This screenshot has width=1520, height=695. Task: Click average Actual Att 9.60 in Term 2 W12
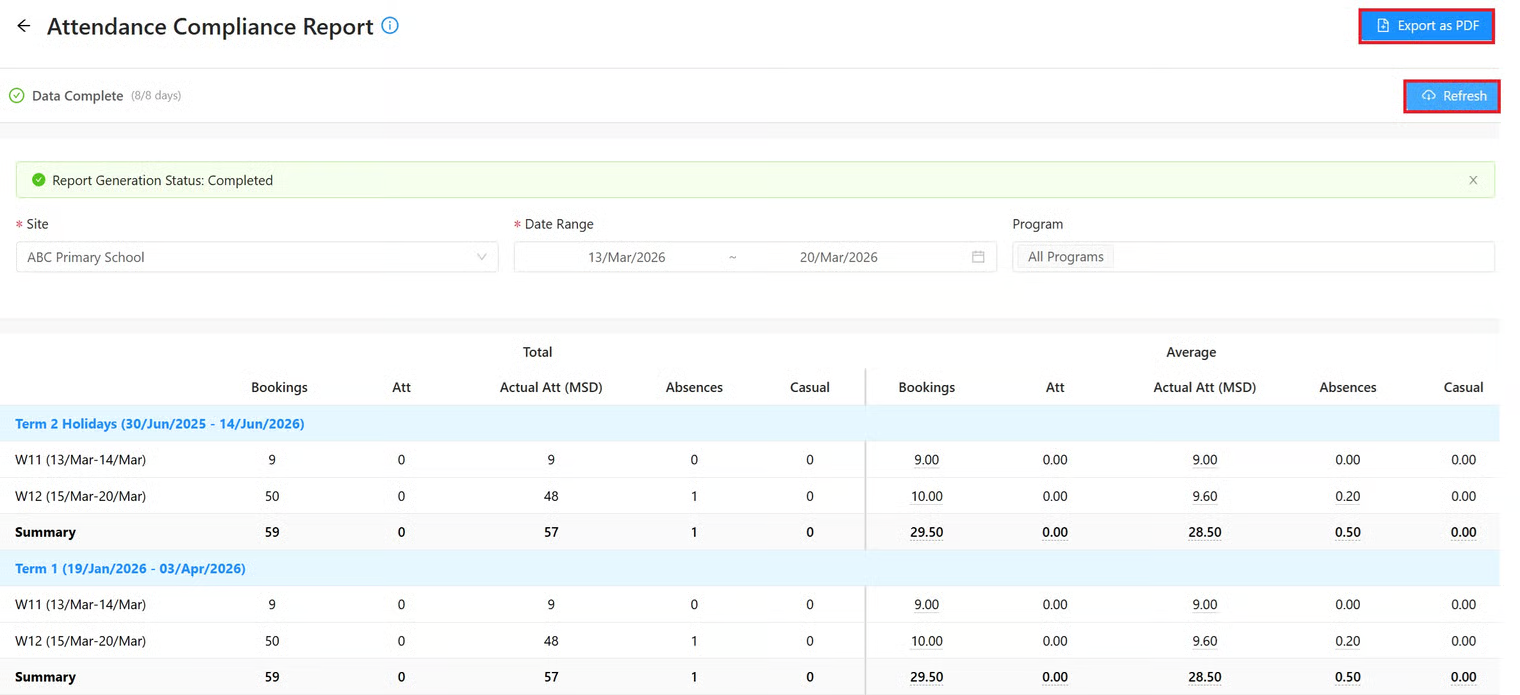pyautogui.click(x=1204, y=496)
